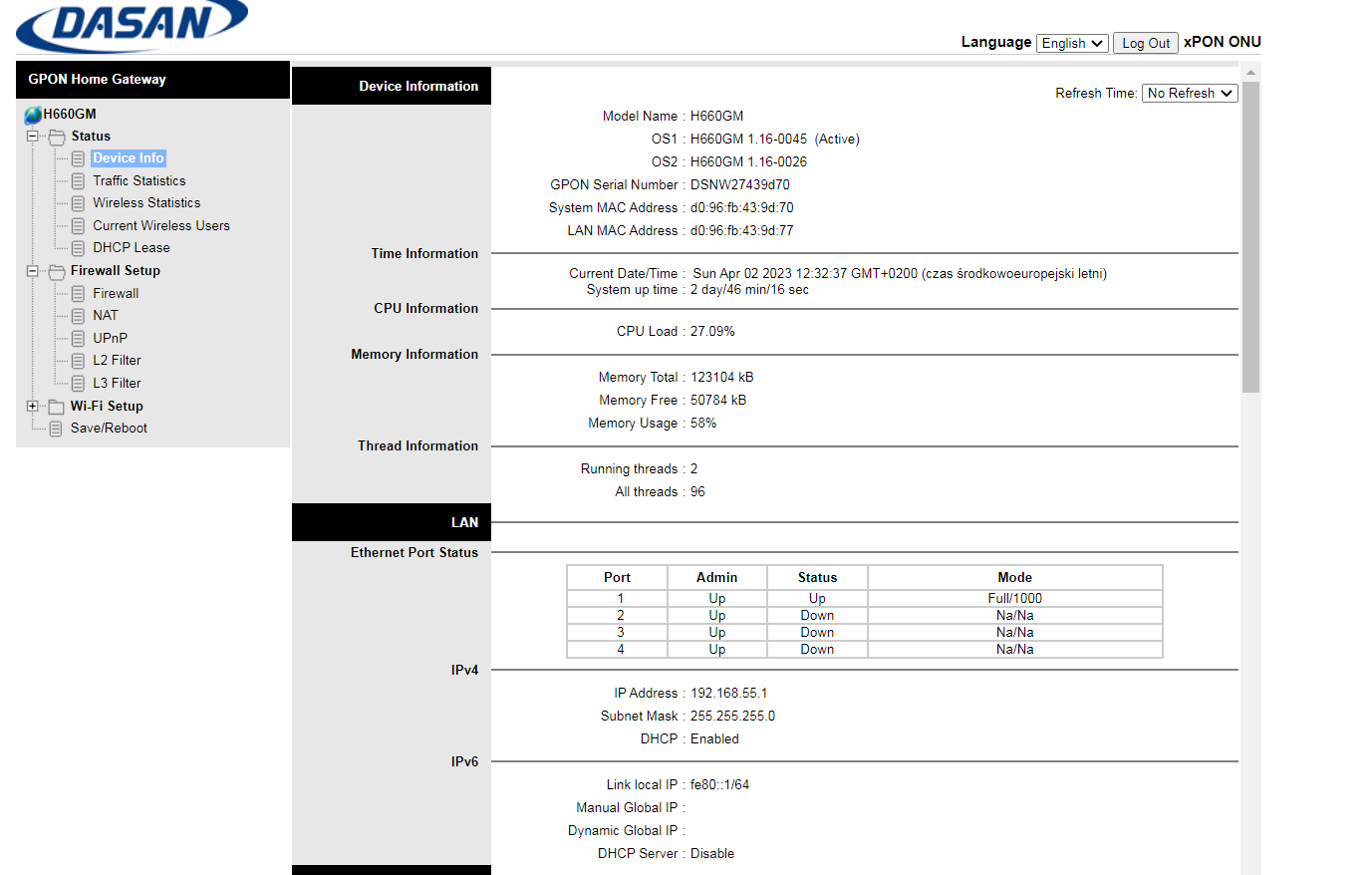Open Wireless Statistics page

point(146,203)
